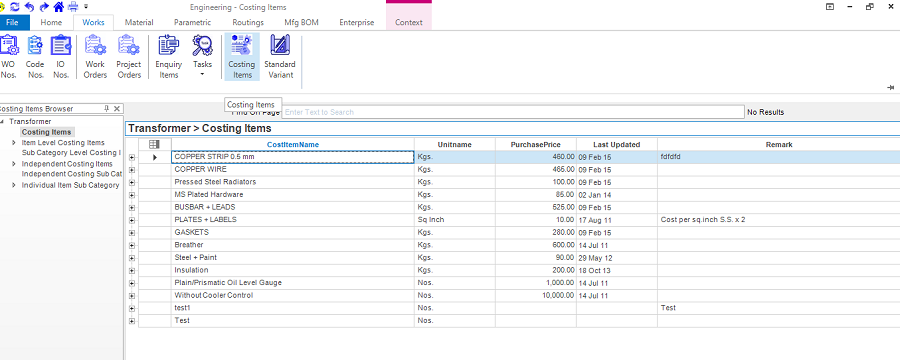Screen dimensions: 900x360
Task: Click the Find On Page search field
Action: tap(513, 113)
